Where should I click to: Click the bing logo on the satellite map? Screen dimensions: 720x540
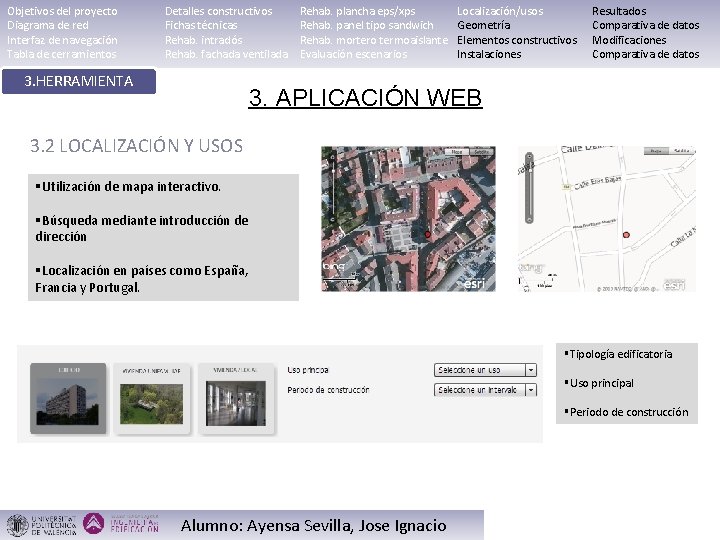[x=334, y=267]
